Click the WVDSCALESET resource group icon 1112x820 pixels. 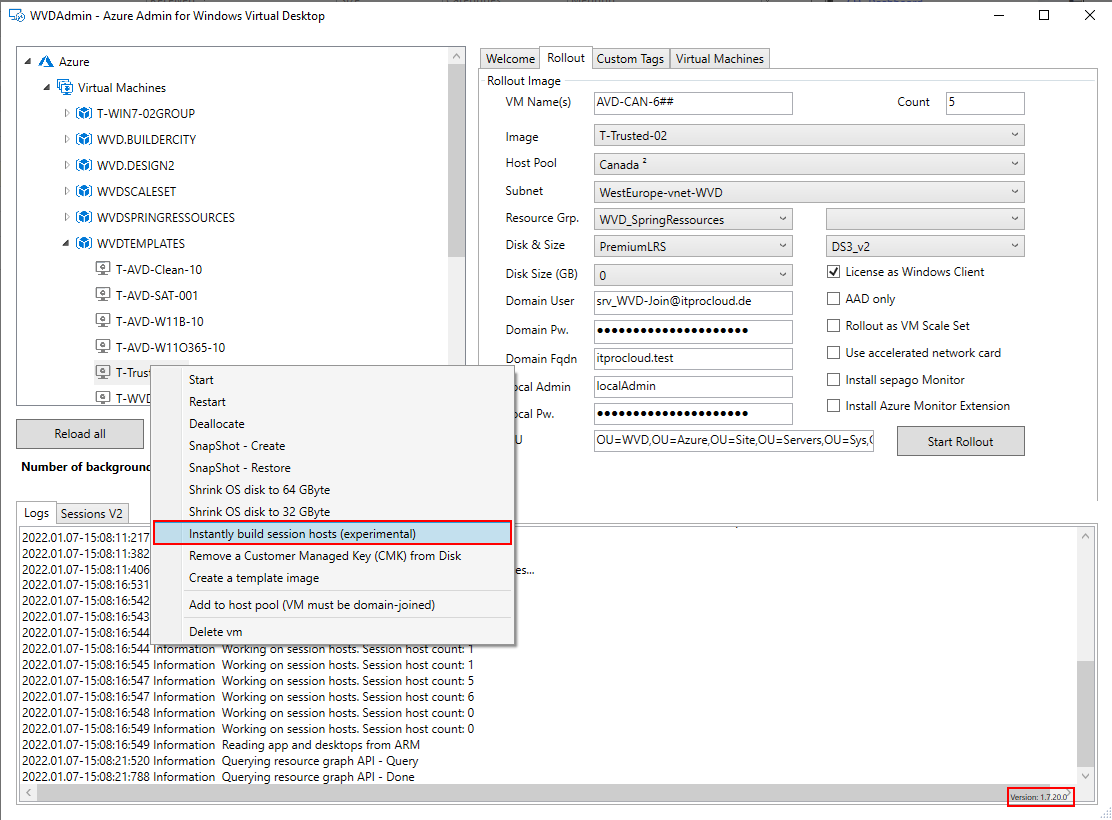coord(84,192)
